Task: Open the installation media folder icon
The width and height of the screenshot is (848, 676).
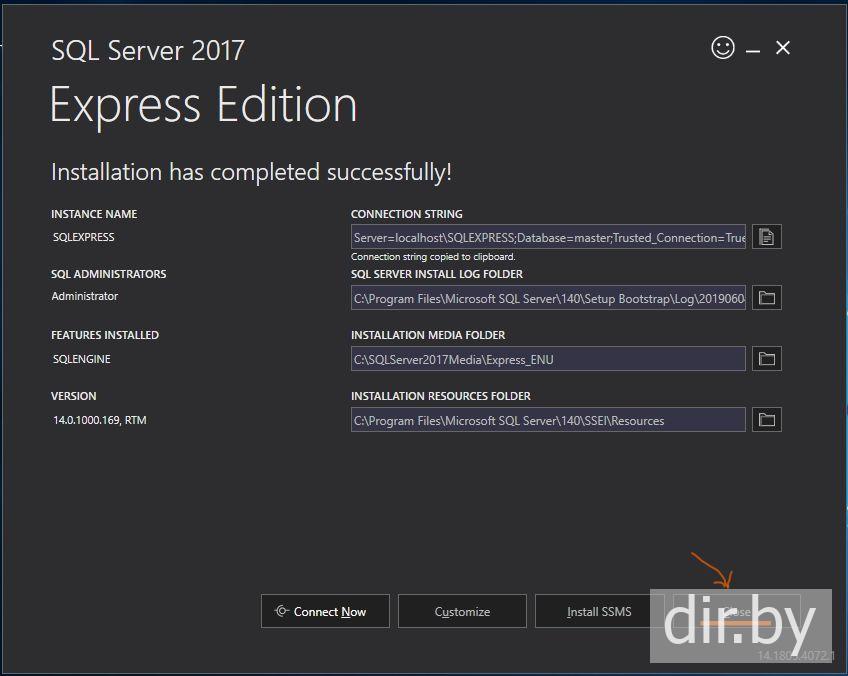Action: click(x=766, y=359)
